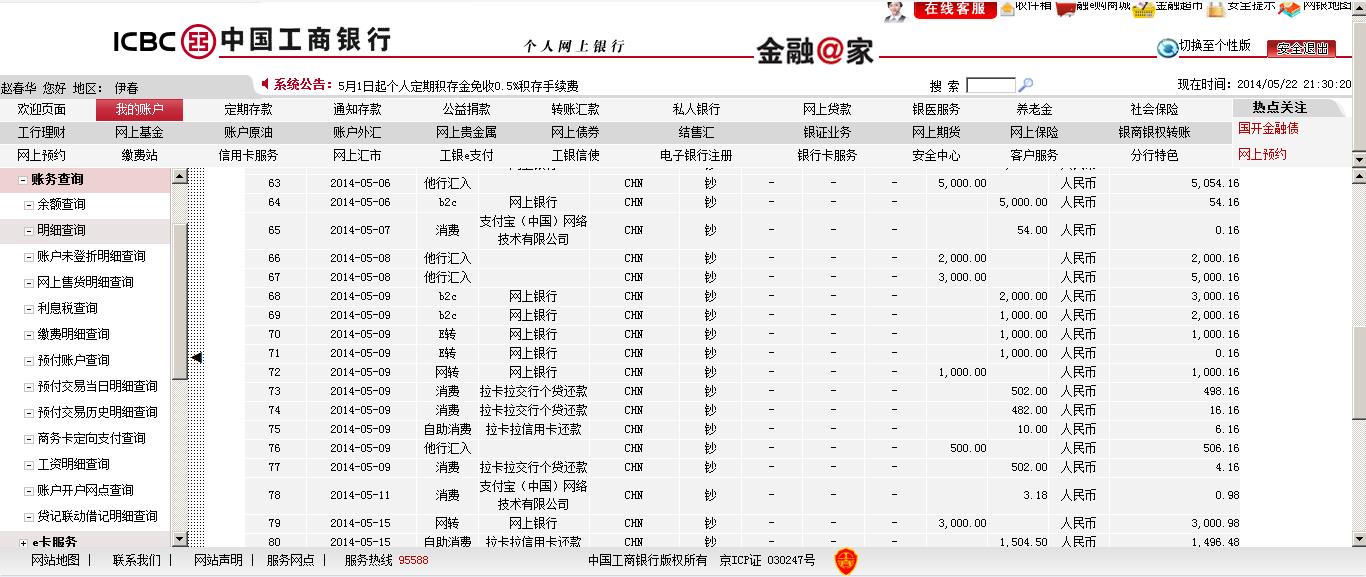Viewport: 1366px width, 577px height.
Task: Open 预付交易历史明细查询 in the sidebar
Action: click(97, 412)
